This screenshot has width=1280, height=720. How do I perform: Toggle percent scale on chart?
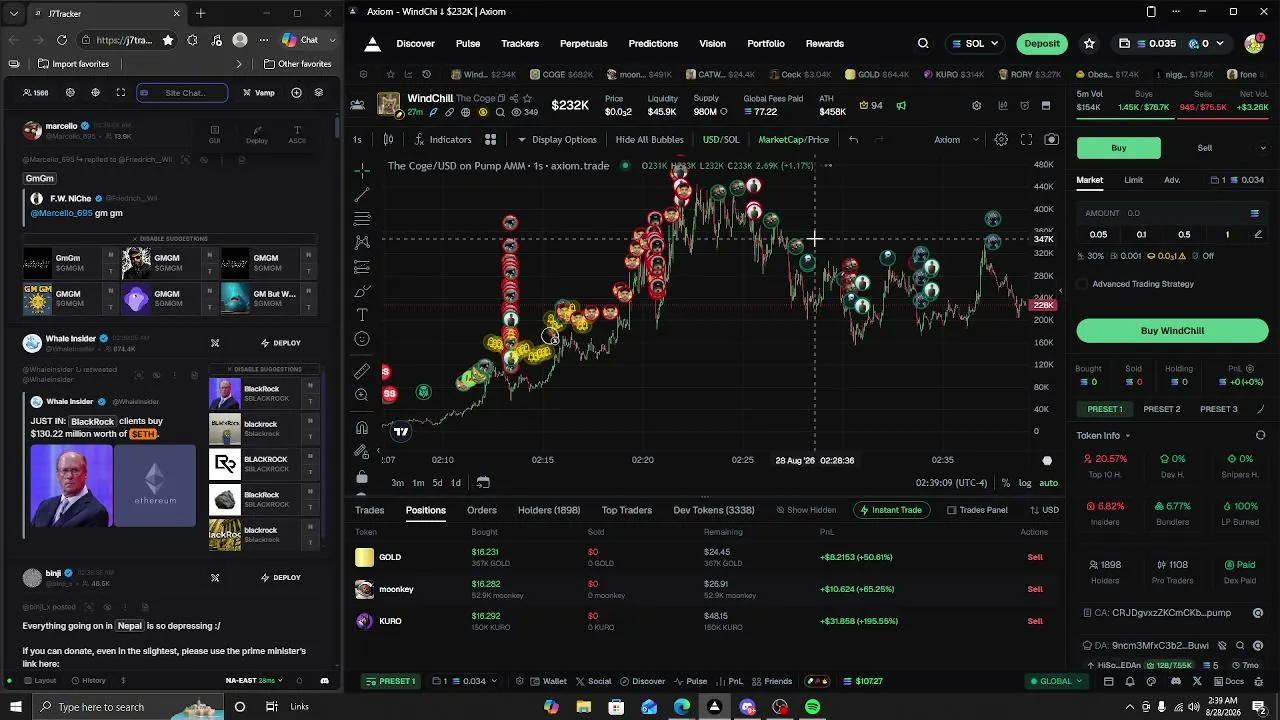tap(1005, 483)
